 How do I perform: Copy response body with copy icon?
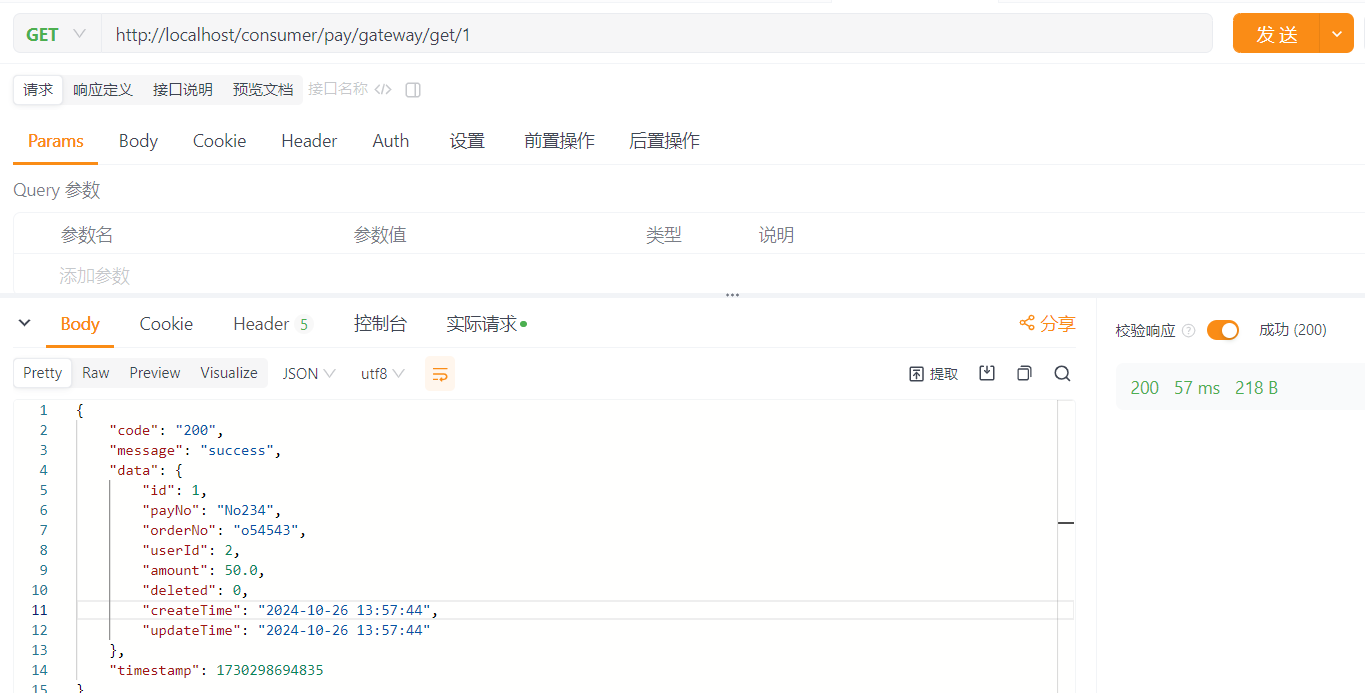(1024, 373)
